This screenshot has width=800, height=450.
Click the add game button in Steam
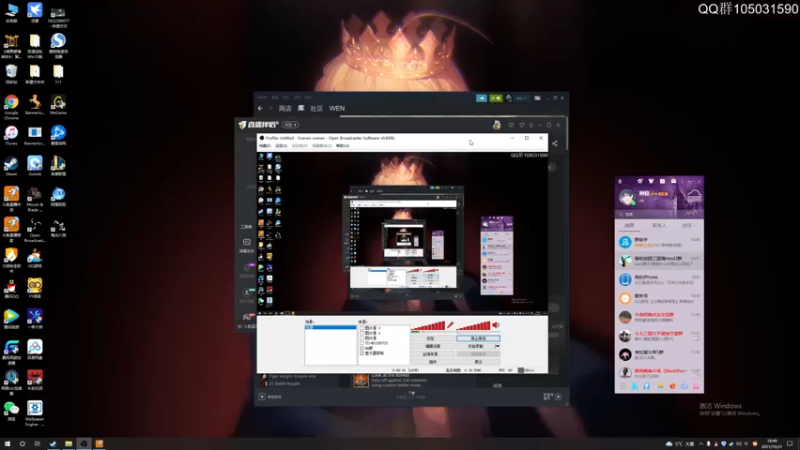(x=271, y=396)
